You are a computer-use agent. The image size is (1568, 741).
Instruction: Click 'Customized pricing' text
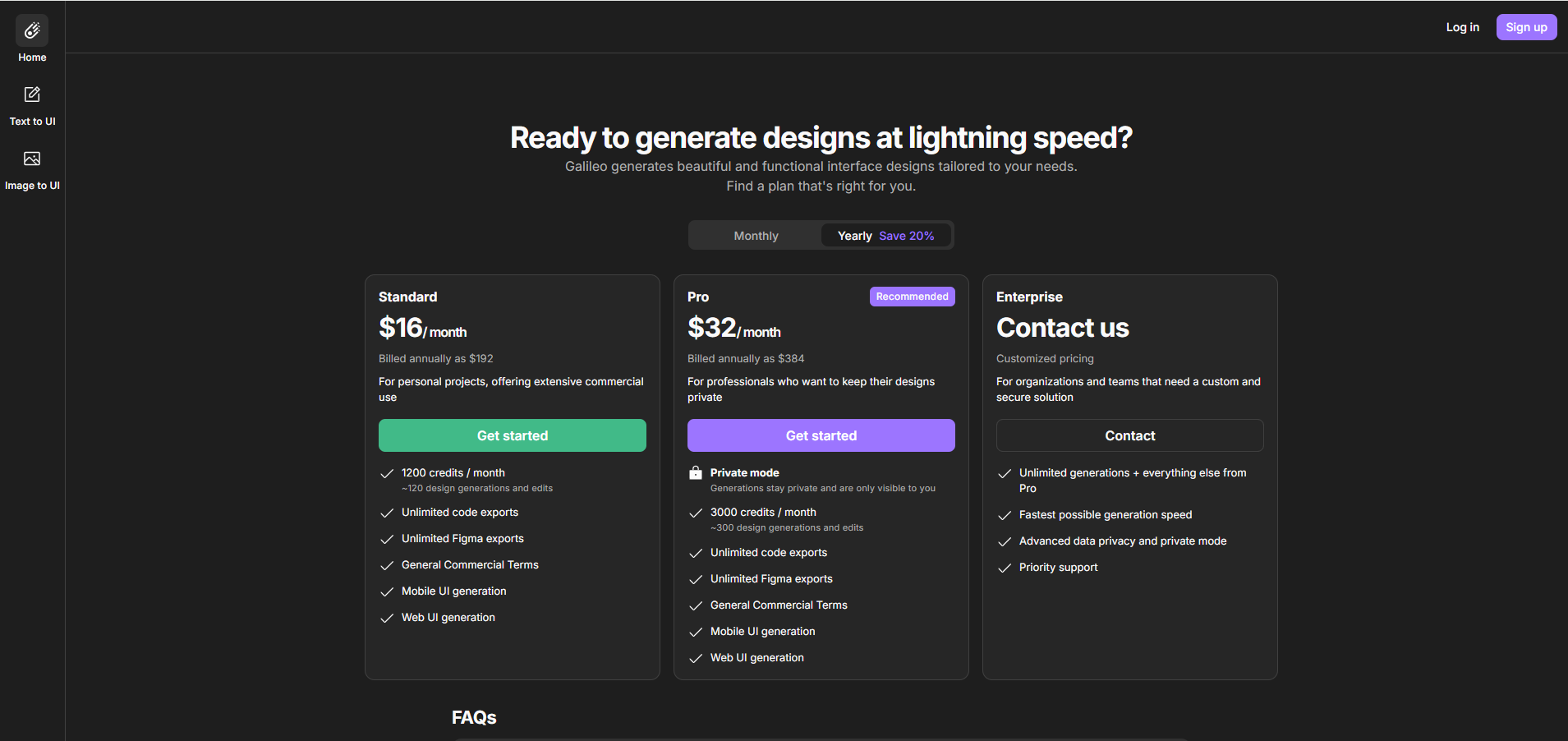click(x=1045, y=359)
